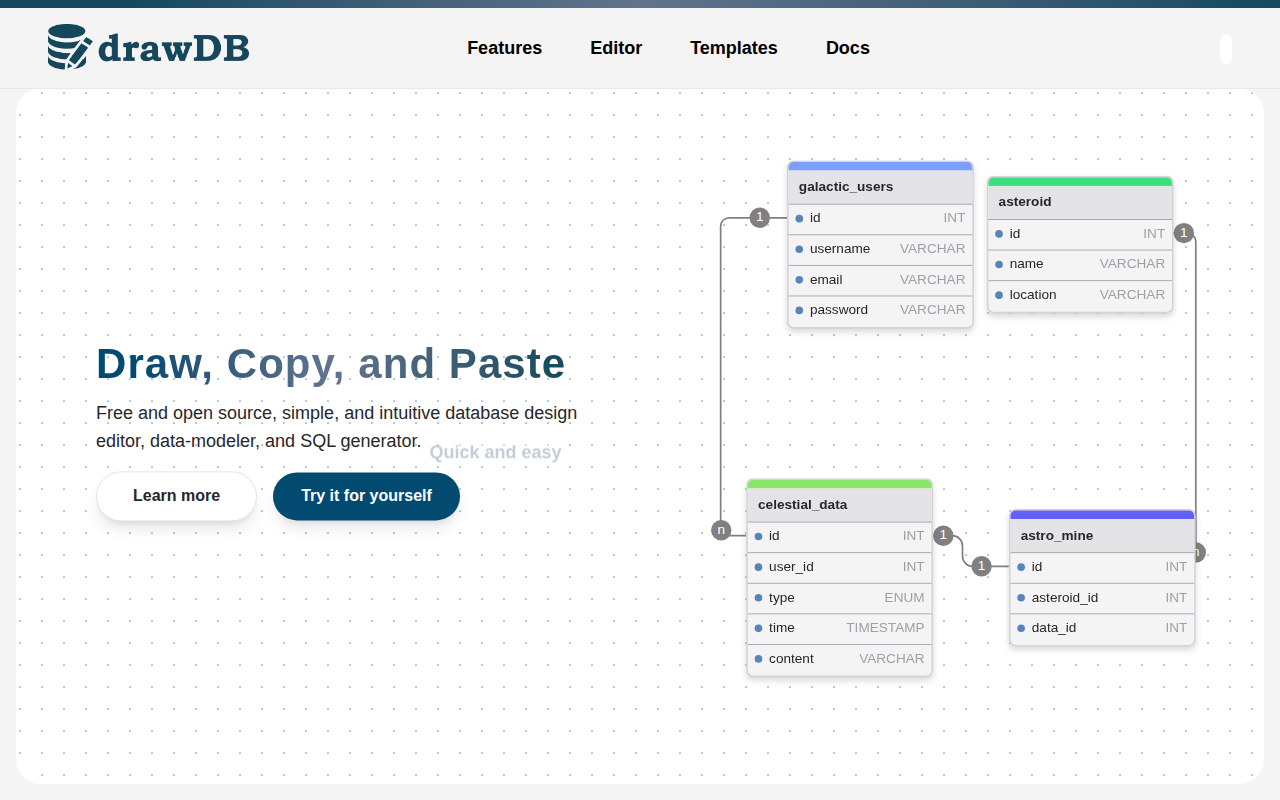Click the data_id field in astro_mine
This screenshot has height=800, width=1280.
point(1102,629)
